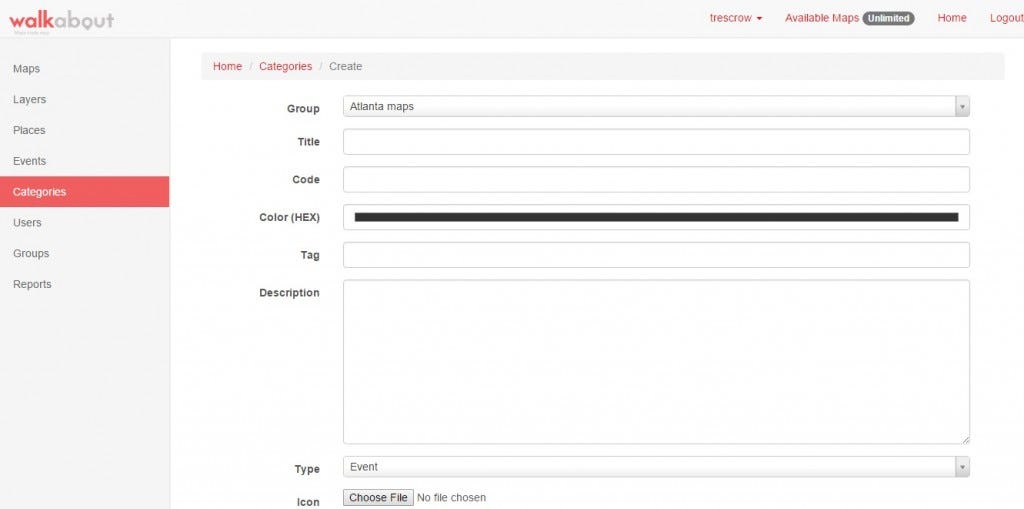Image resolution: width=1024 pixels, height=509 pixels.
Task: Click the Create breadcrumb text
Action: pos(345,66)
